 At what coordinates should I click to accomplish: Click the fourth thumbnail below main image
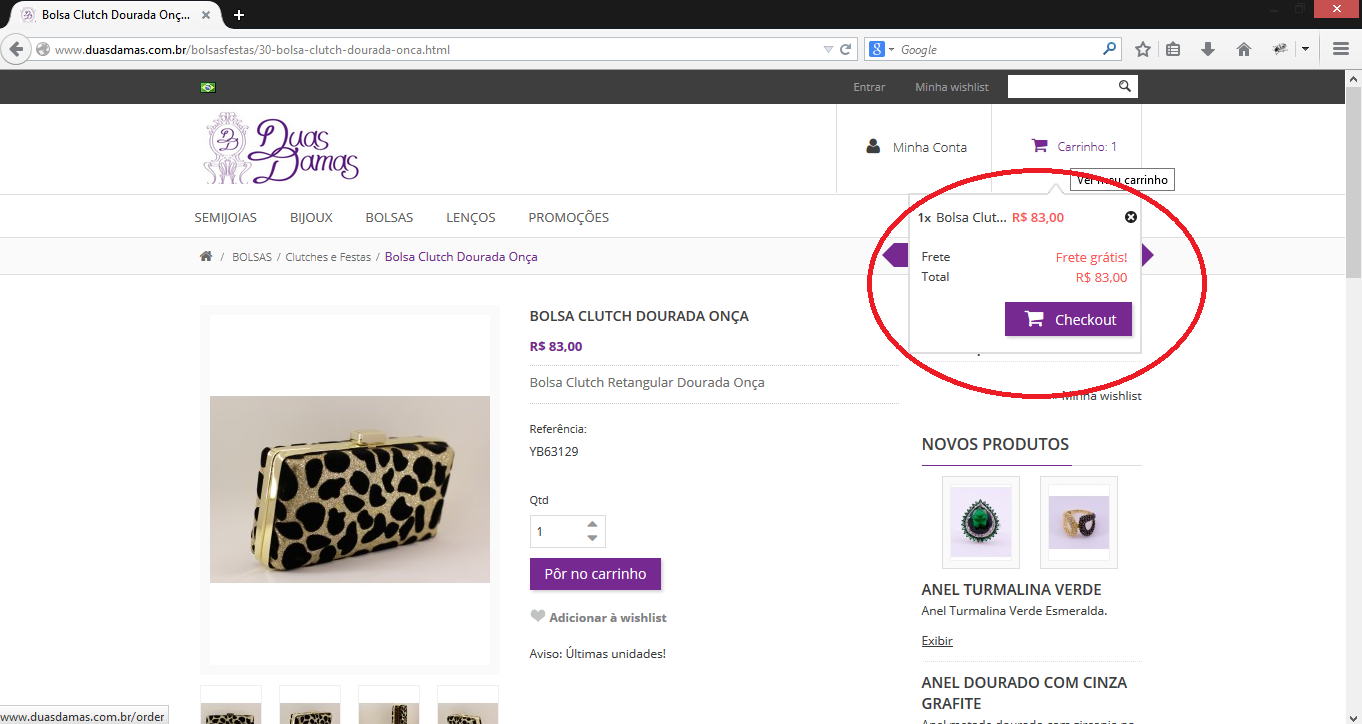(468, 705)
